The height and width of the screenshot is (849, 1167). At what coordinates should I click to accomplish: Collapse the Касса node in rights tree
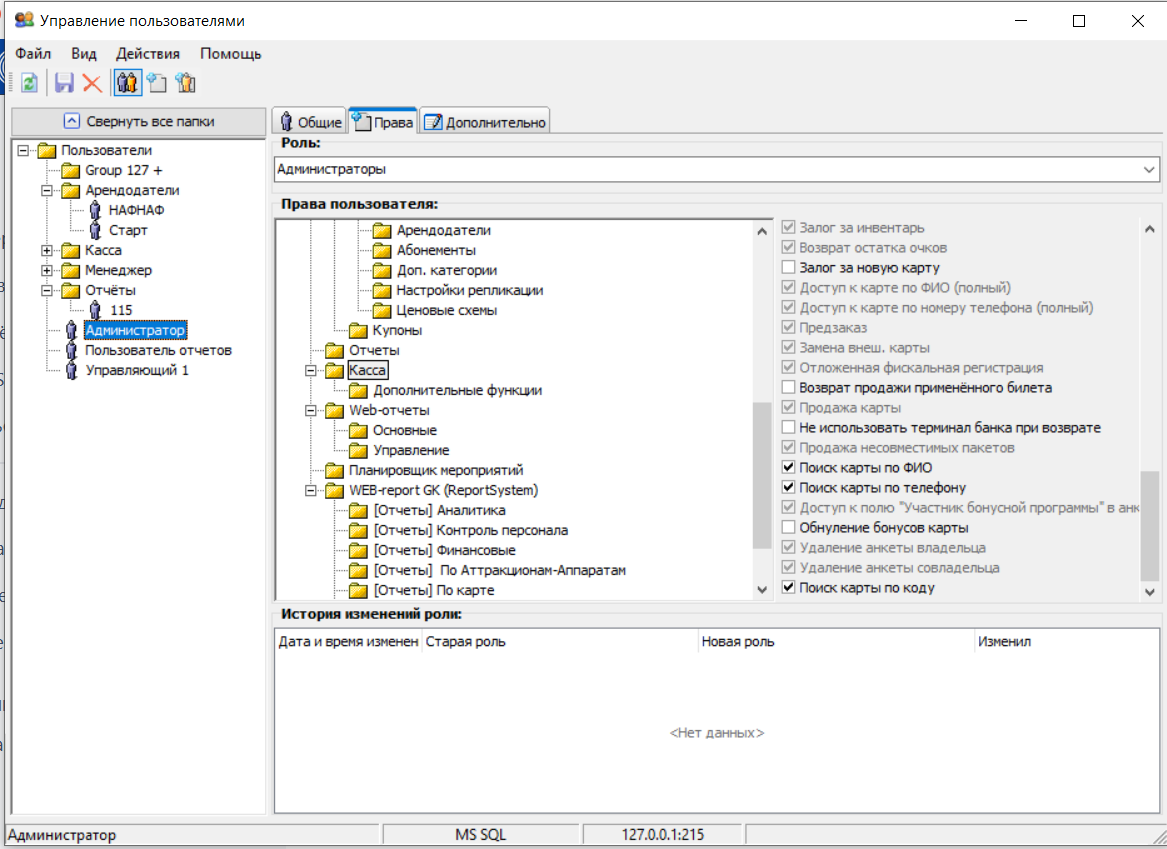(x=311, y=371)
